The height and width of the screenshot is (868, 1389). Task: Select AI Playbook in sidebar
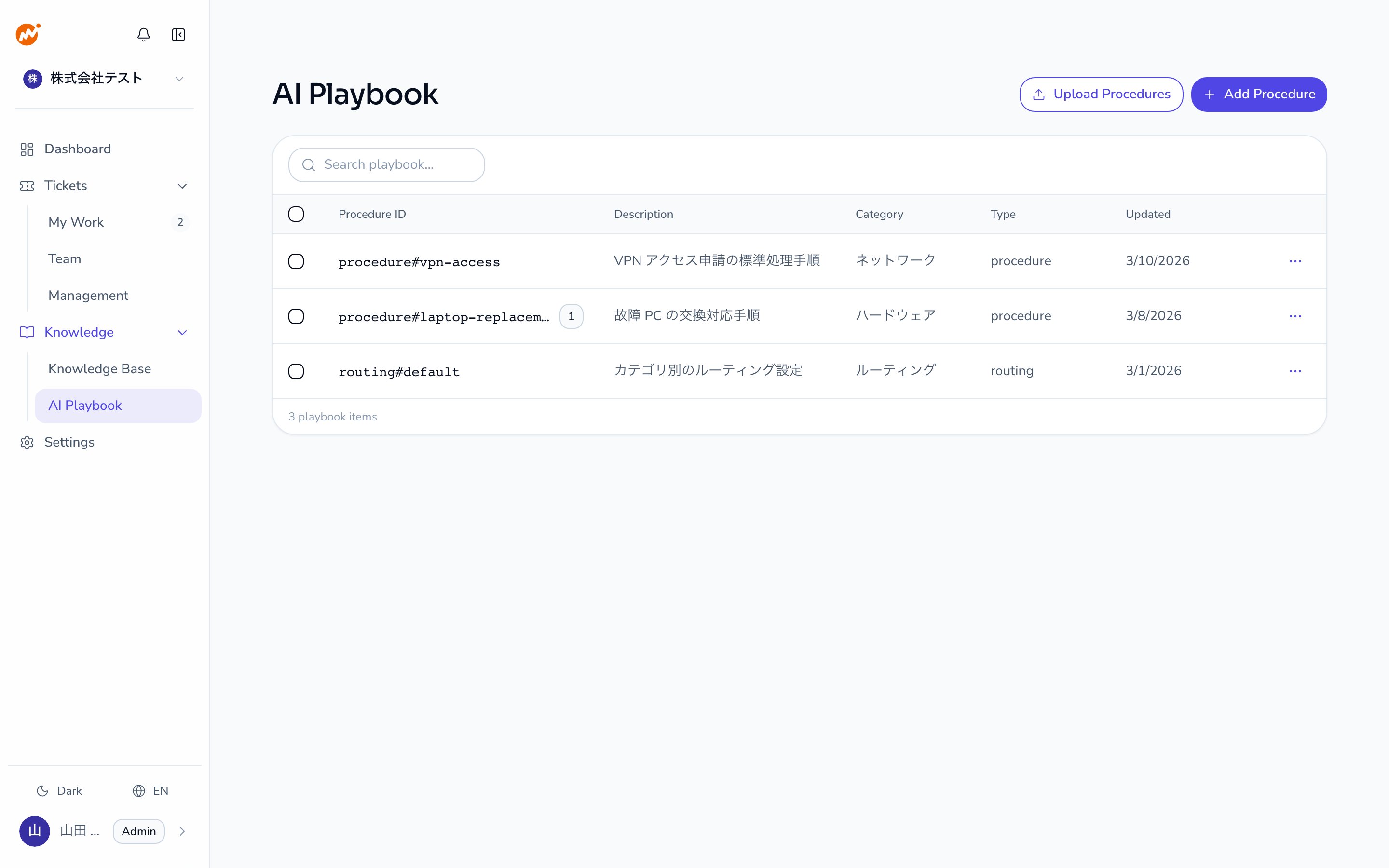118,406
